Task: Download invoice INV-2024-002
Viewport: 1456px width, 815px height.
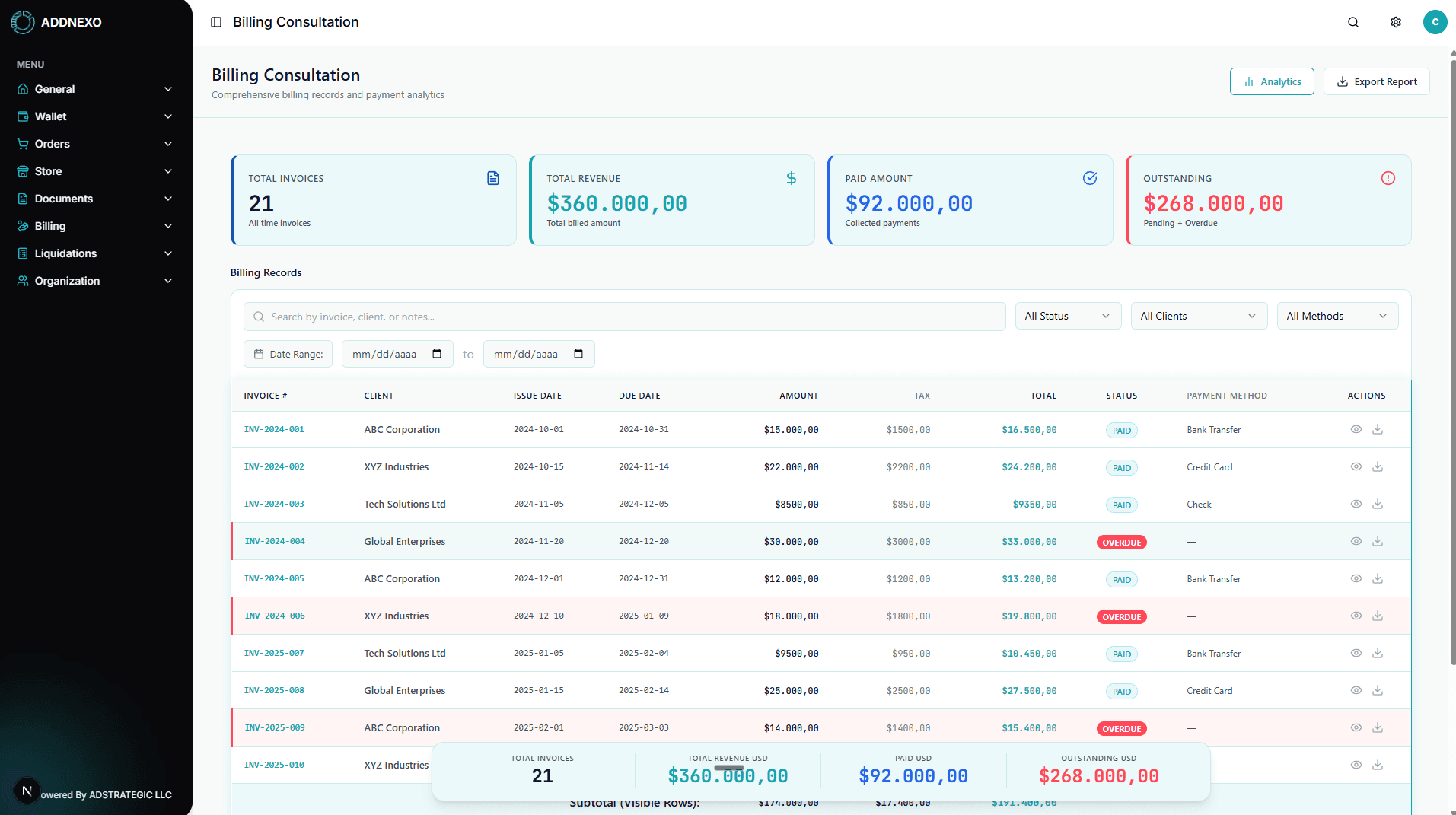Action: [1378, 466]
